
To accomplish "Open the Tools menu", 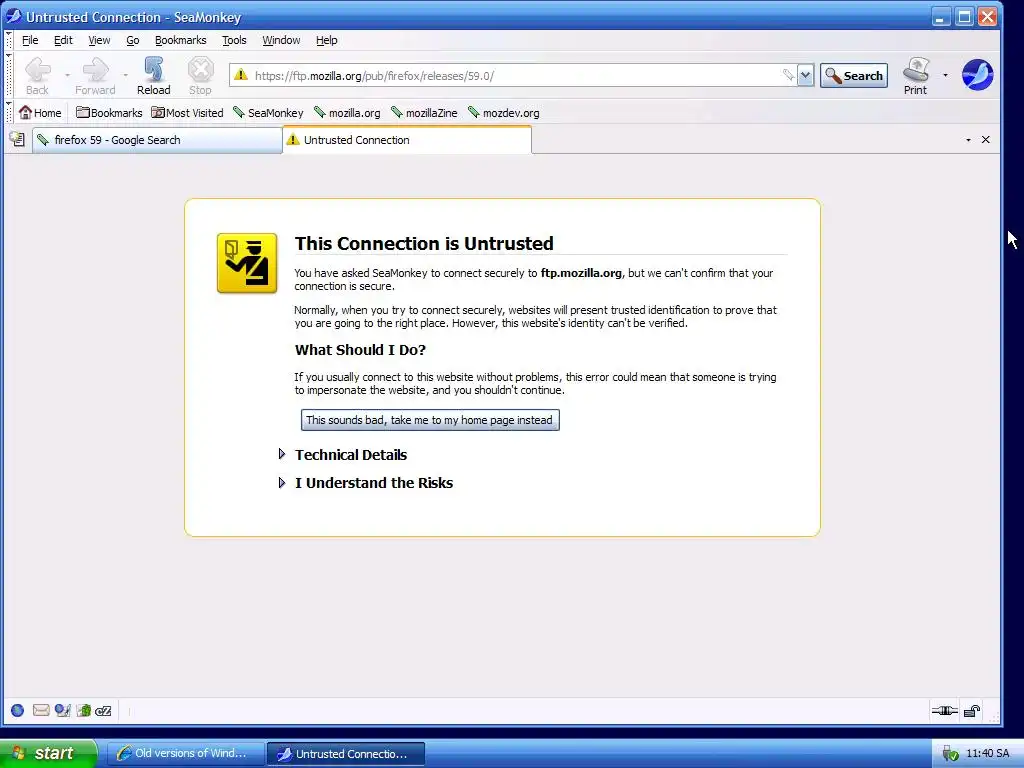I will (234, 40).
